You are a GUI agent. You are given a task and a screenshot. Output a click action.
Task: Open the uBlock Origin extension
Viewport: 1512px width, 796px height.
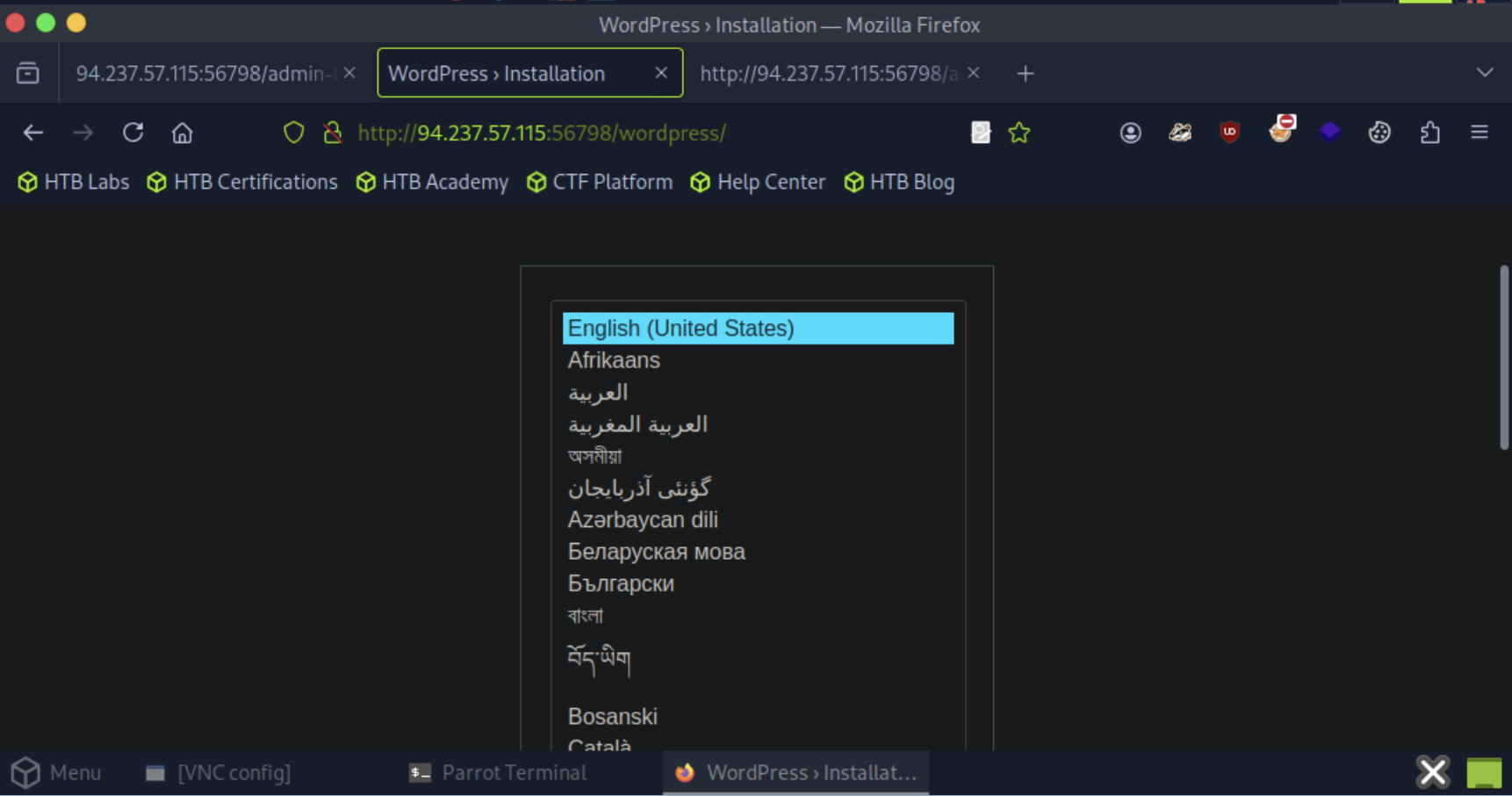point(1229,133)
